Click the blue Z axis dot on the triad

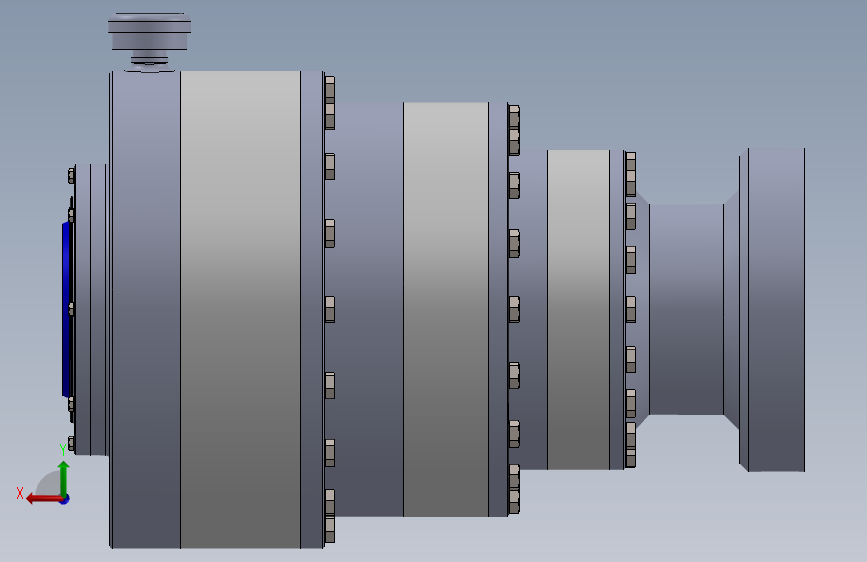click(65, 500)
